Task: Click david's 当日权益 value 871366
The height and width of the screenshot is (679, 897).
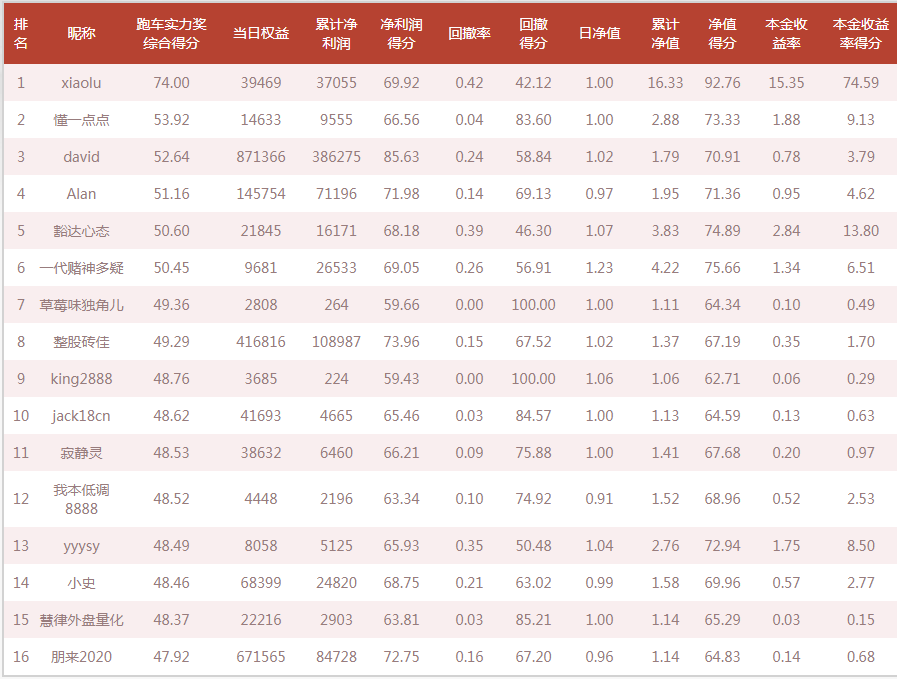Action: [261, 157]
